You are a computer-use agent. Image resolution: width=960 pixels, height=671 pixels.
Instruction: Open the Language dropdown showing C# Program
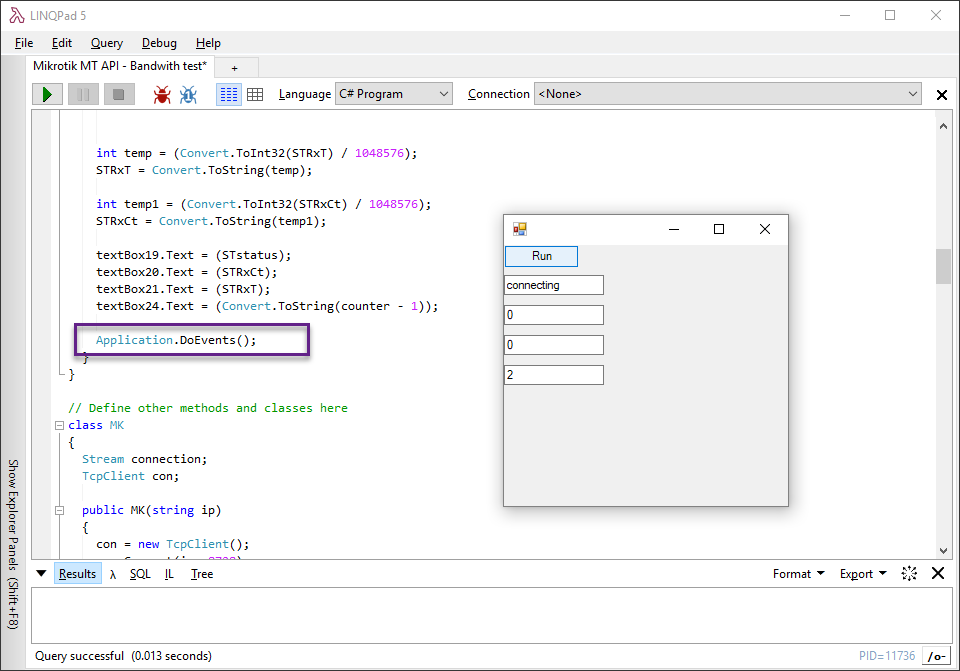point(394,94)
